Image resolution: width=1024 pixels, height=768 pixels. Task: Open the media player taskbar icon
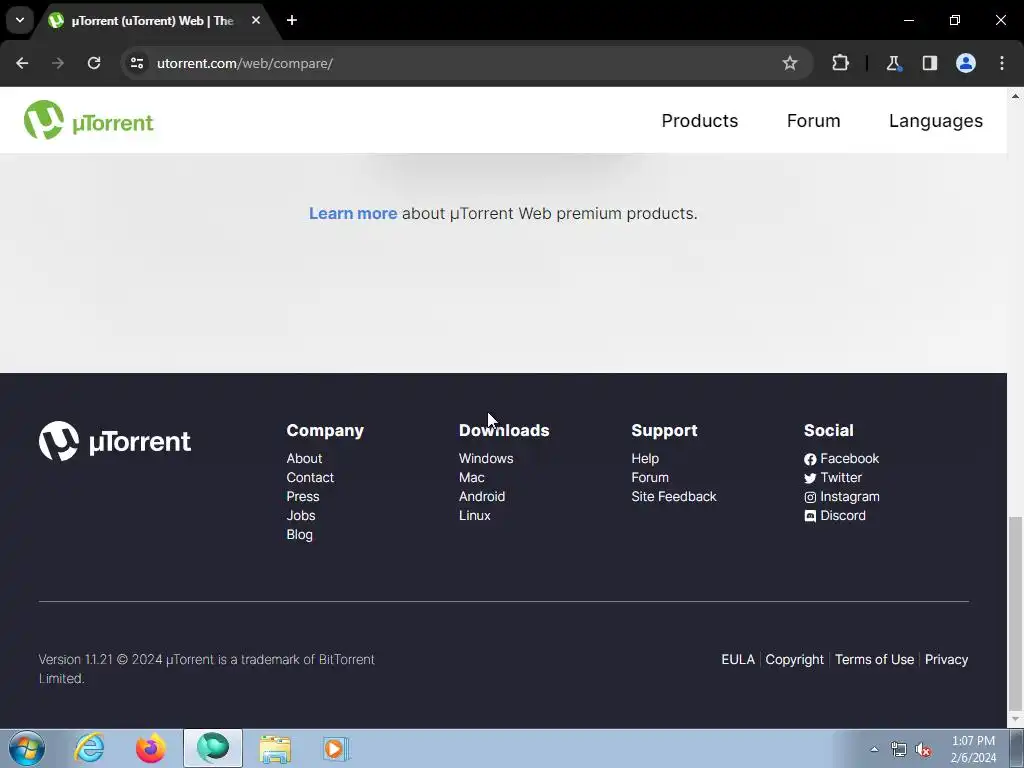[336, 748]
